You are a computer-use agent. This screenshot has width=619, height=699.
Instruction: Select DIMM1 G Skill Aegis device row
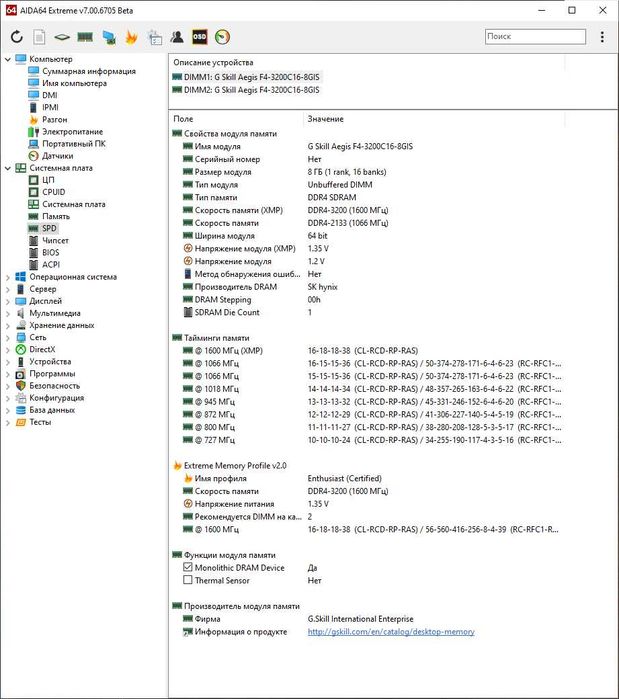coord(246,77)
